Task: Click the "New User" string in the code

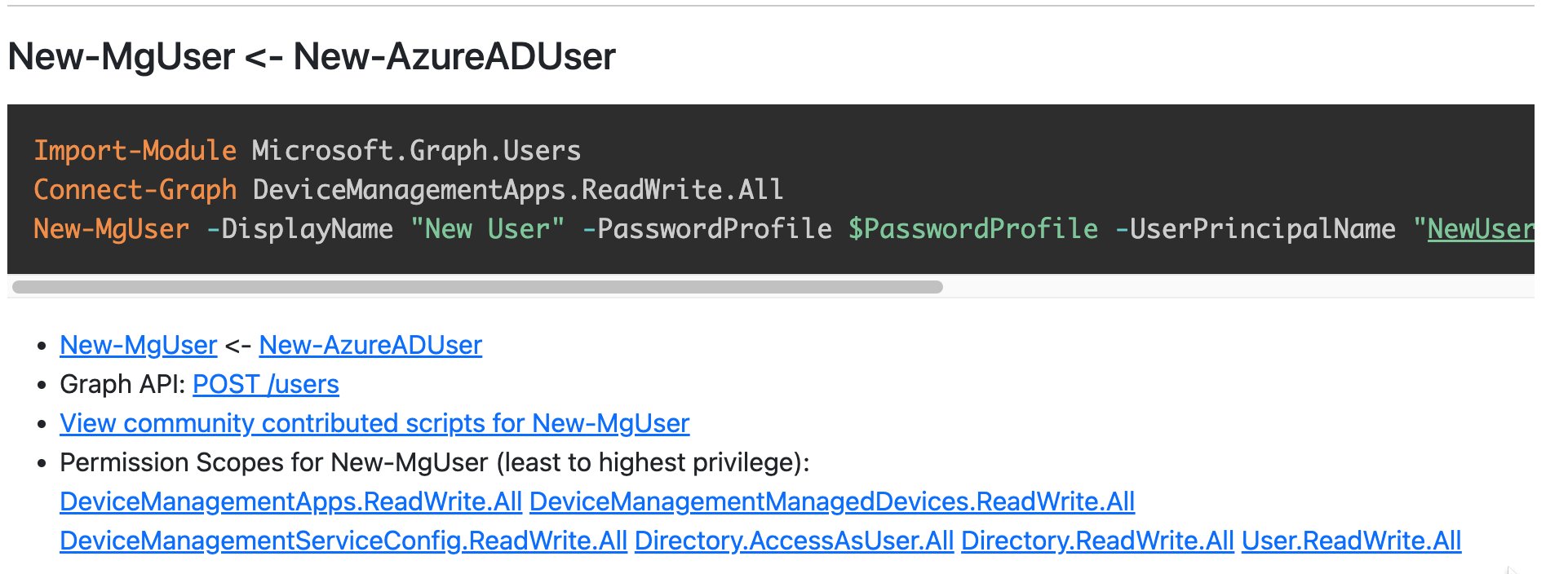Action: (487, 229)
